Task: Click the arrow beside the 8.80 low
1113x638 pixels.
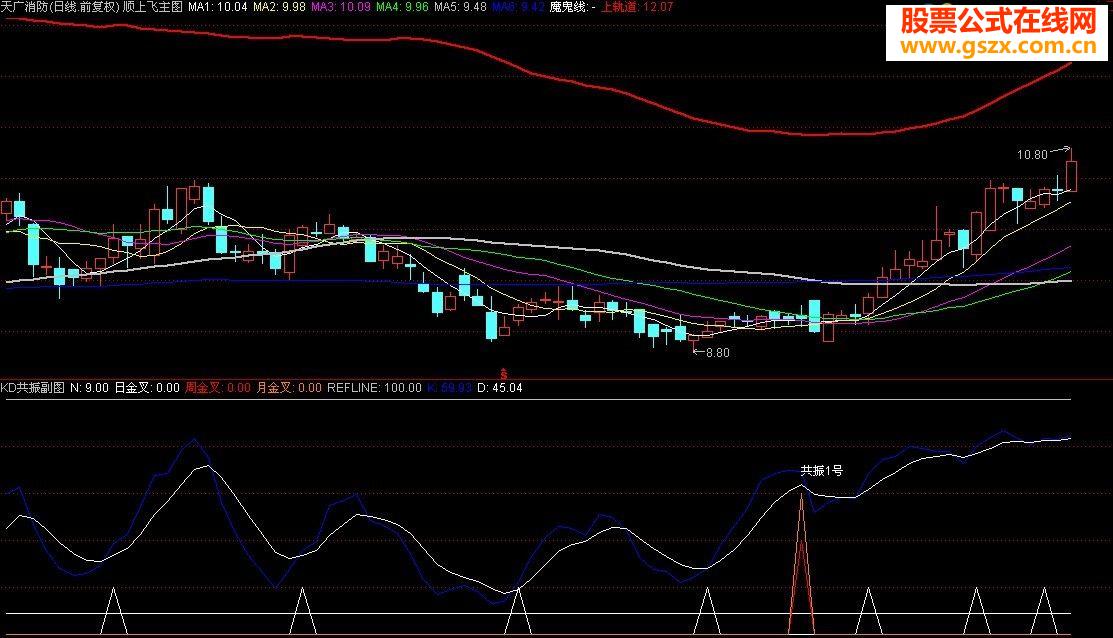Action: (698, 351)
